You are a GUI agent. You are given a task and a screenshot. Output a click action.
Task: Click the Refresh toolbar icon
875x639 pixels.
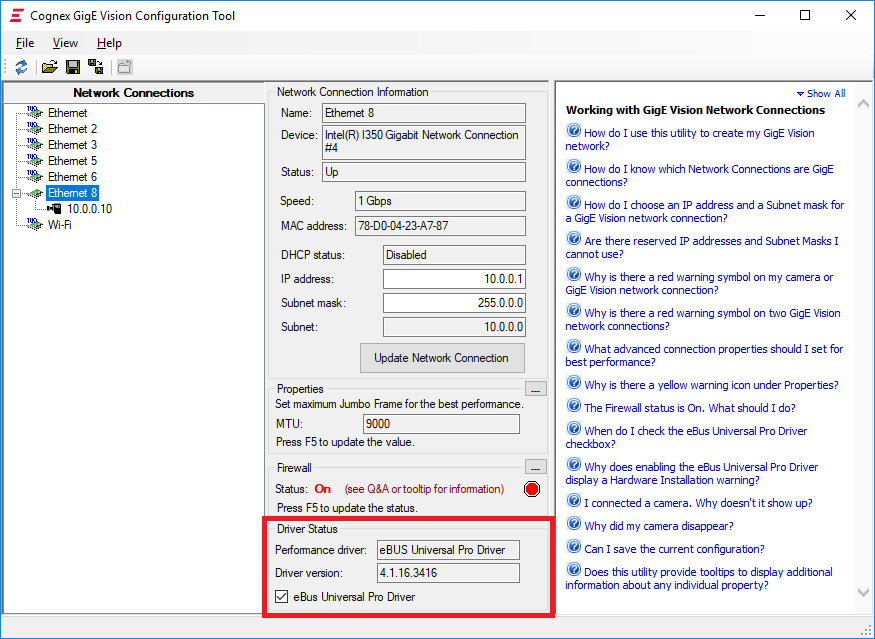20,66
